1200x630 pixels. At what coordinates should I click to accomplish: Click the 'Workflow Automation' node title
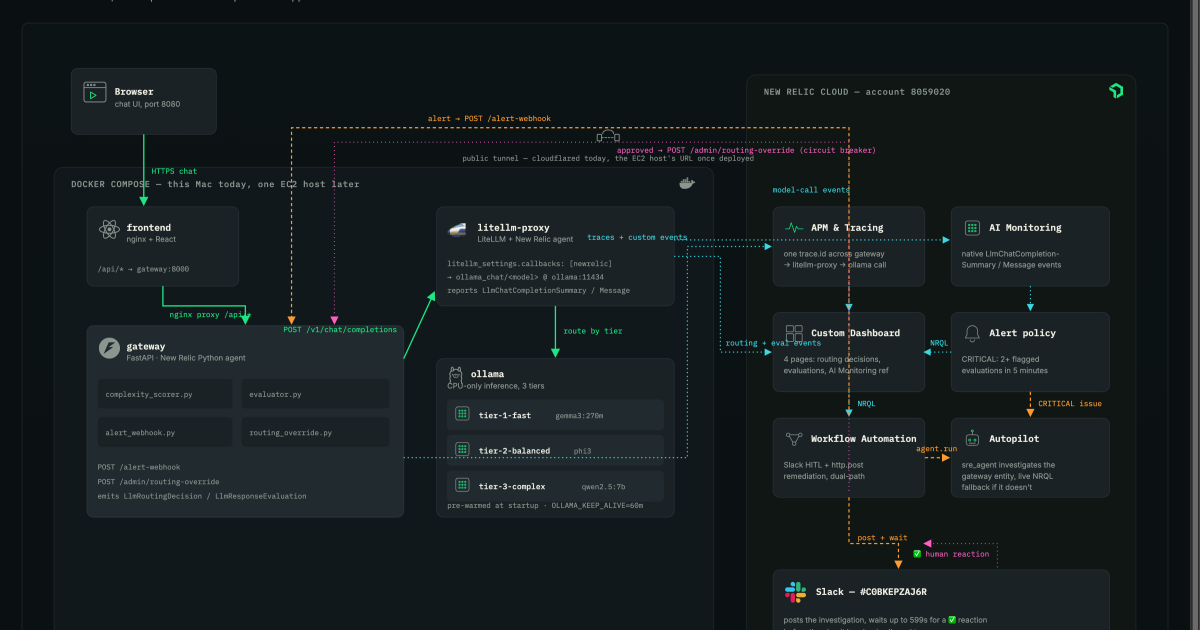864,439
